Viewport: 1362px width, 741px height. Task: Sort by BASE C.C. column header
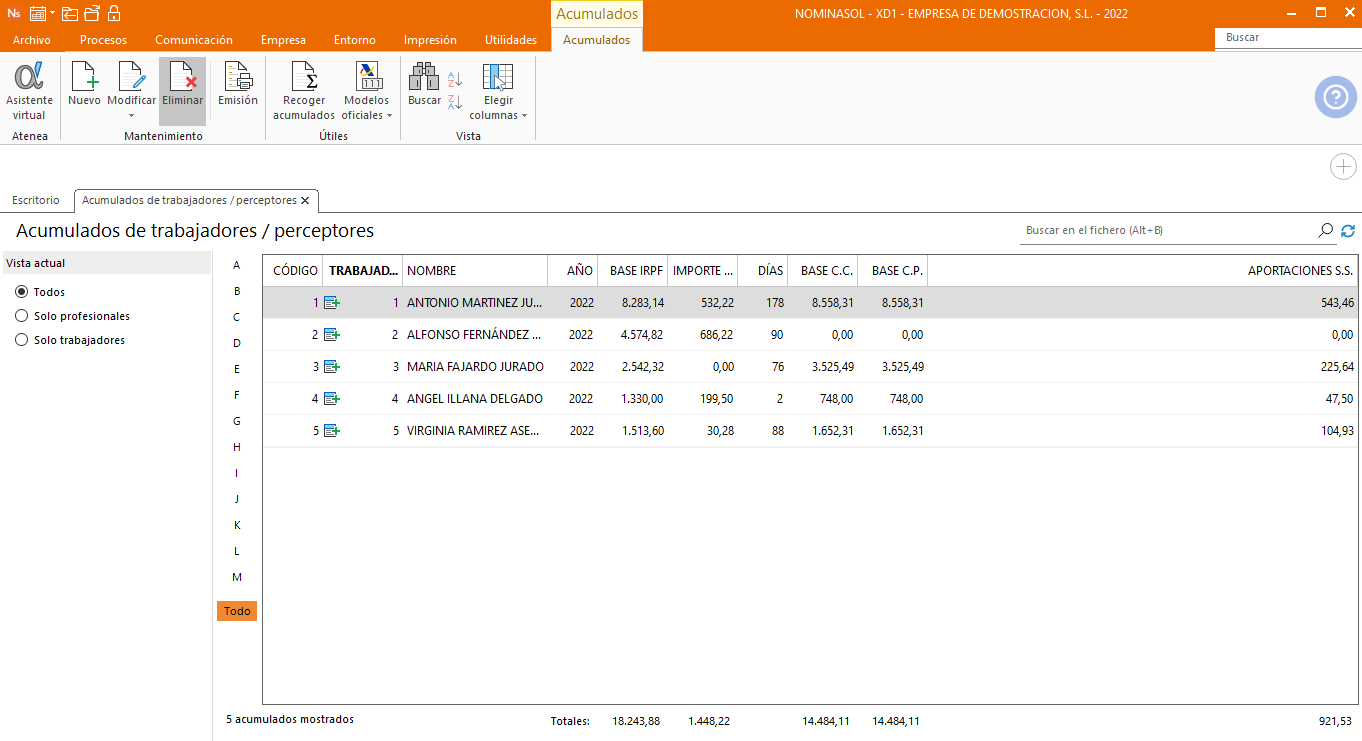point(823,271)
